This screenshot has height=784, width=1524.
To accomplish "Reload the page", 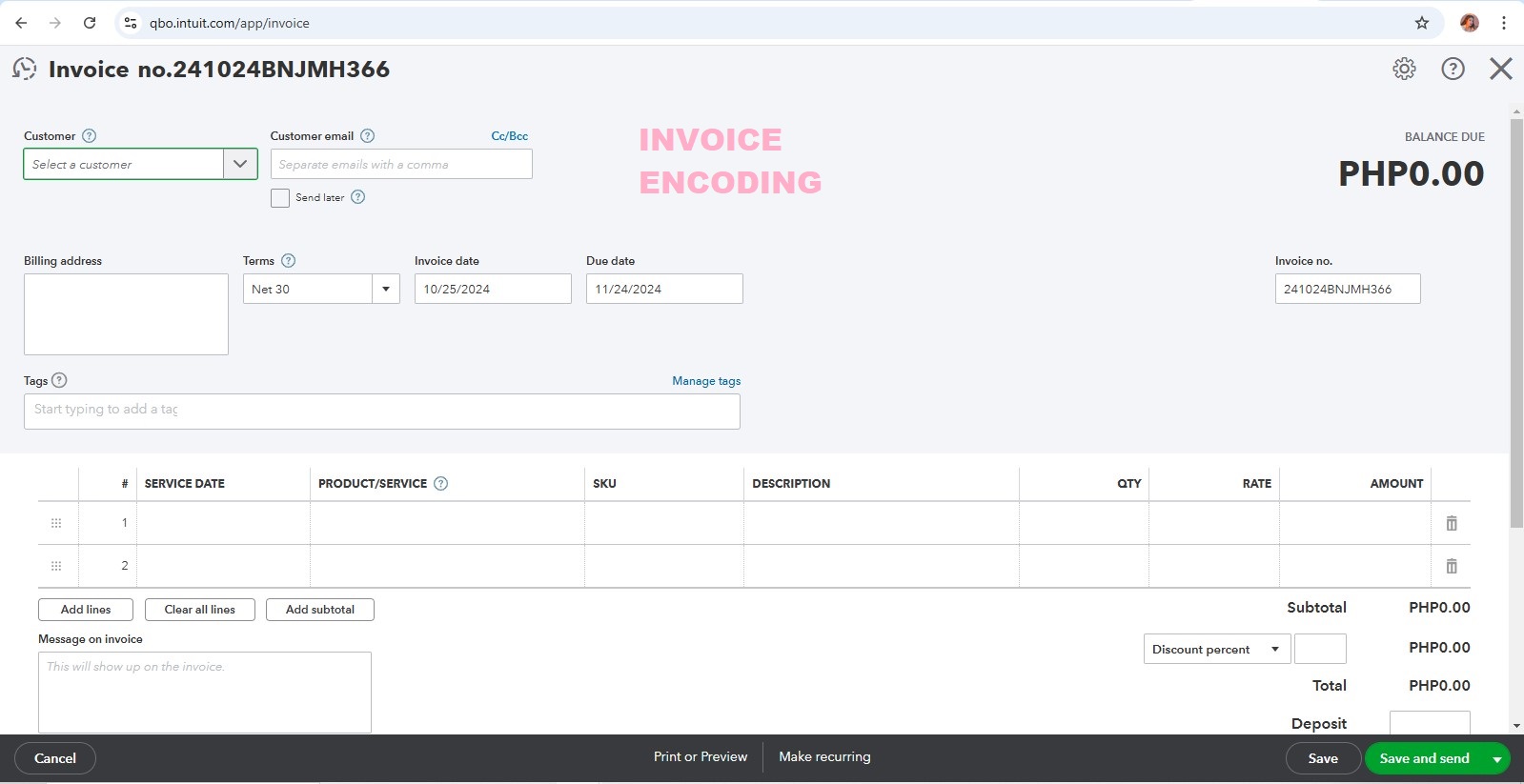I will 90,23.
